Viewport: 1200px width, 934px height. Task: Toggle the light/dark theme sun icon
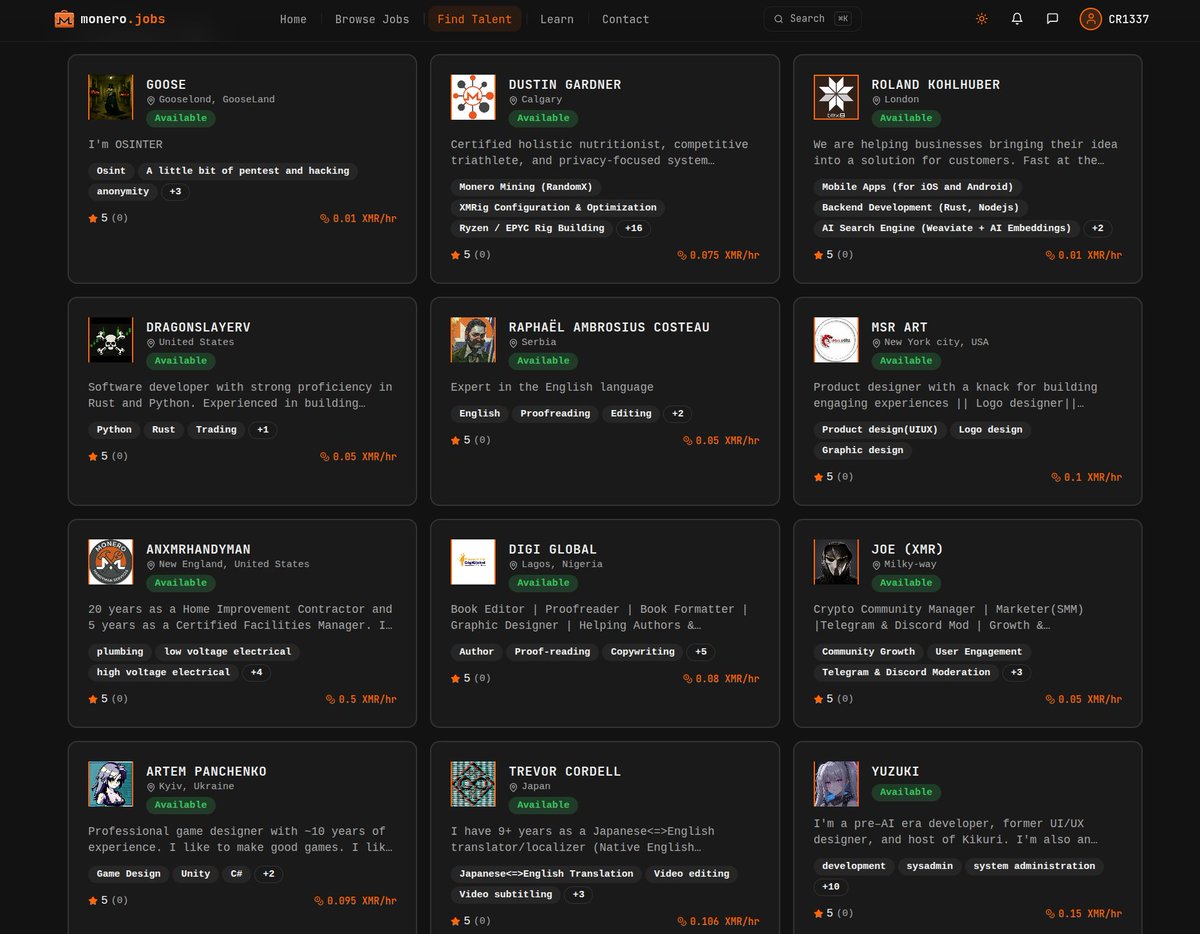click(981, 18)
